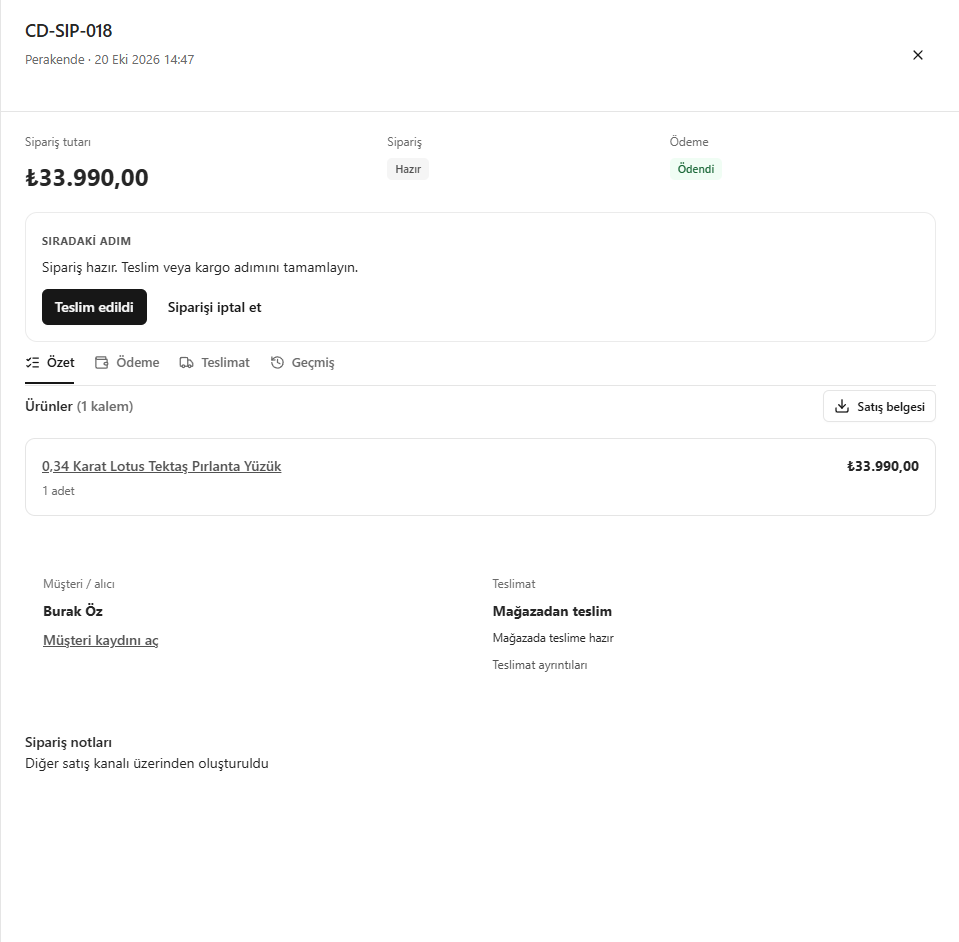Click the Müşteri / alıcı label
The width and height of the screenshot is (959, 942).
tap(79, 584)
